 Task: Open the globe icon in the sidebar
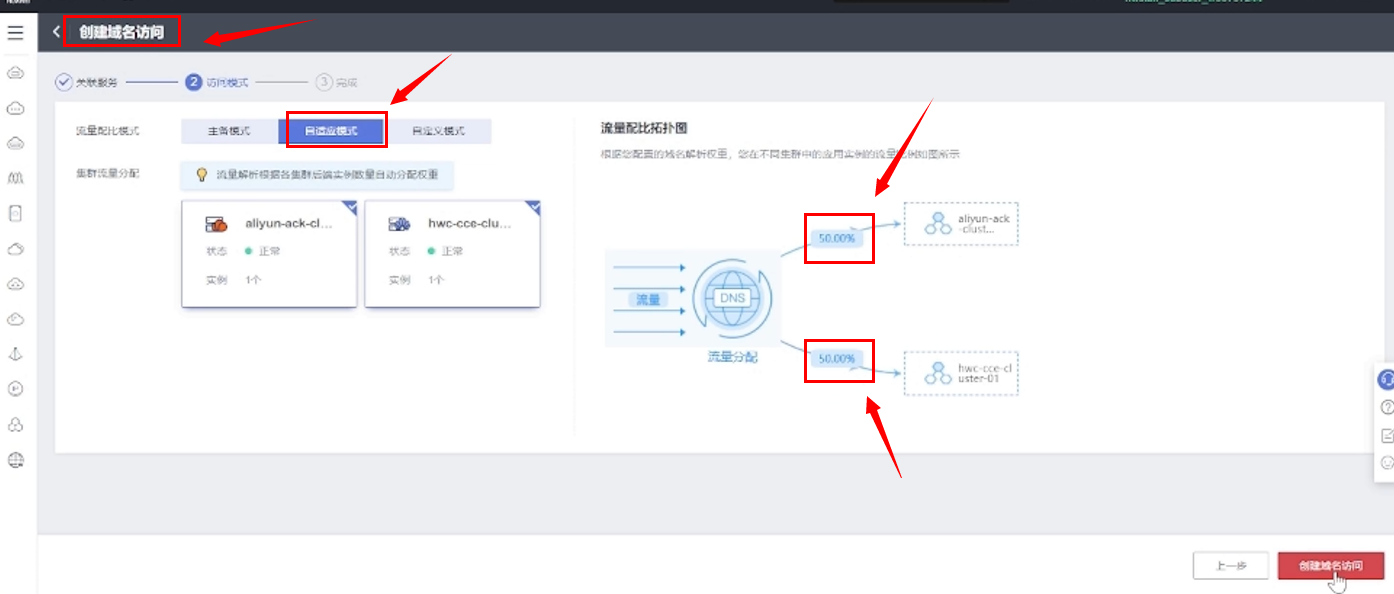15,460
